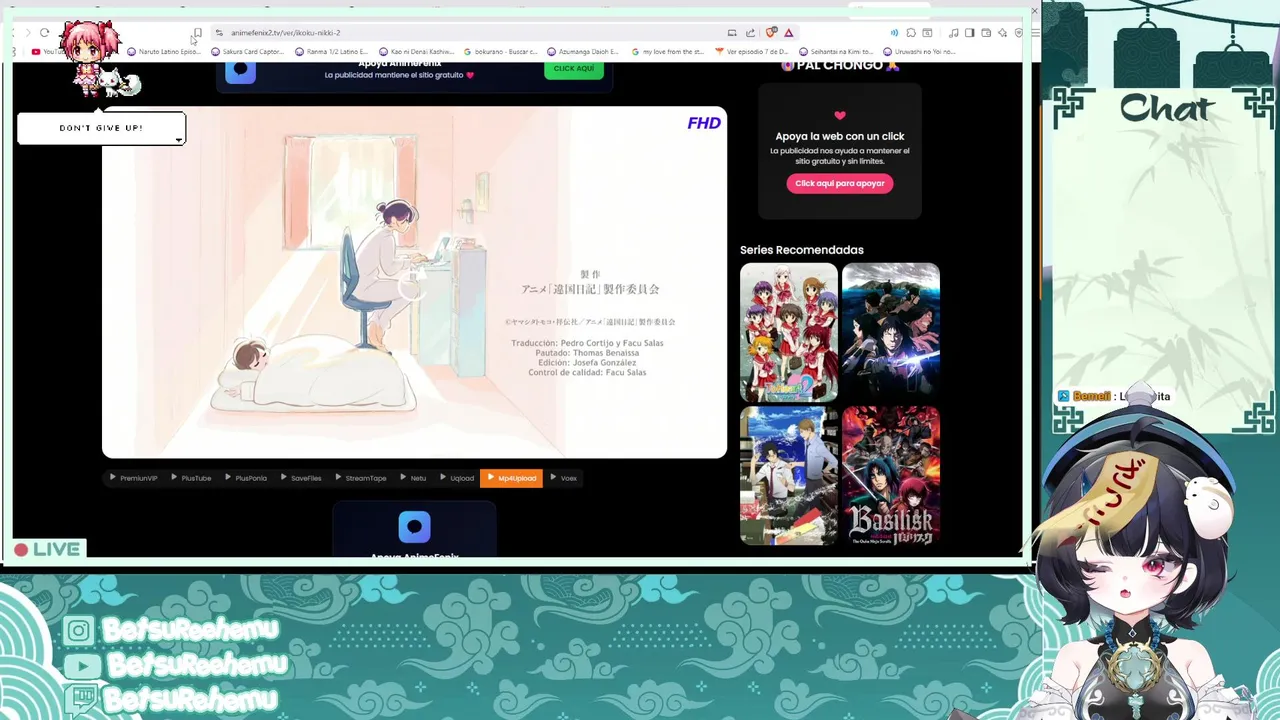
Task: Open the Ver episodio 7 de D... bookmark
Action: point(752,52)
